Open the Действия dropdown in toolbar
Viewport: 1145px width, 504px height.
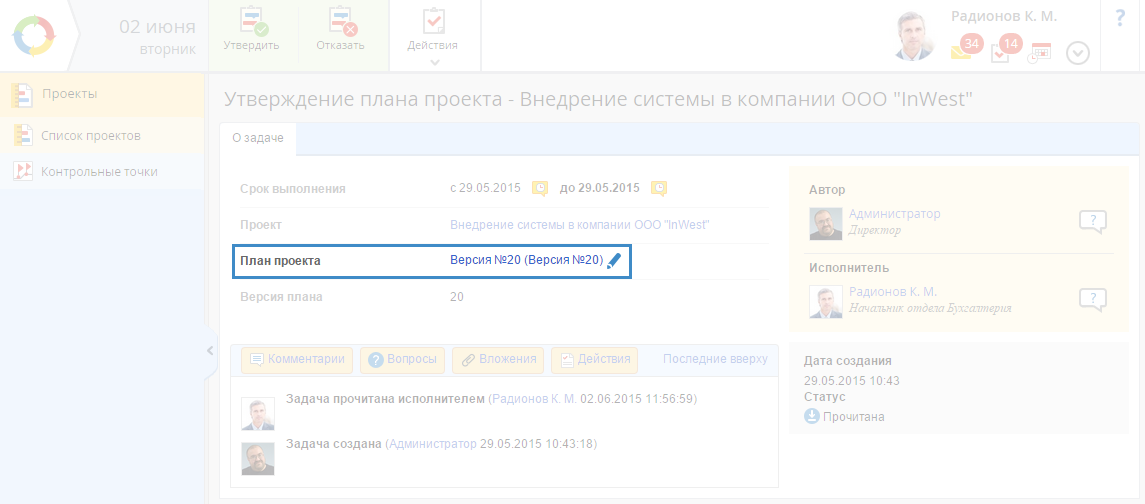click(x=433, y=36)
